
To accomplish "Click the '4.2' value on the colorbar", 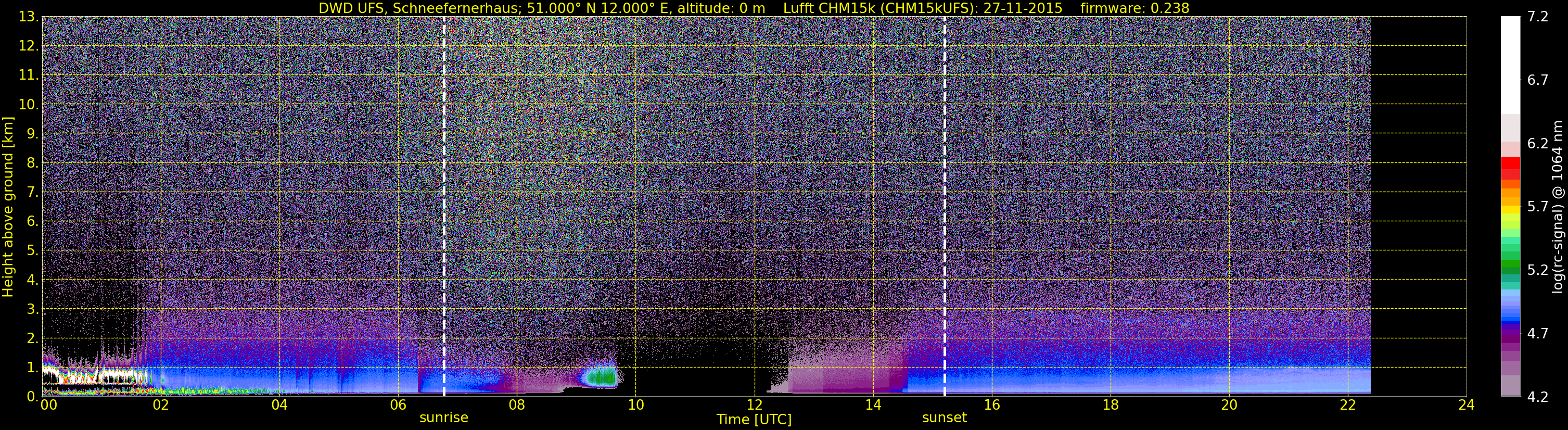I will pyautogui.click(x=1538, y=397).
